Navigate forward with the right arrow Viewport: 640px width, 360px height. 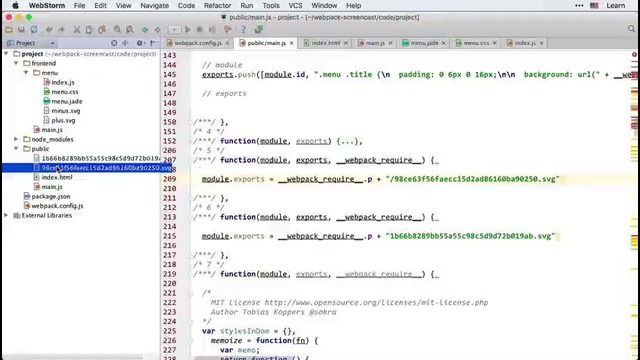coord(158,30)
